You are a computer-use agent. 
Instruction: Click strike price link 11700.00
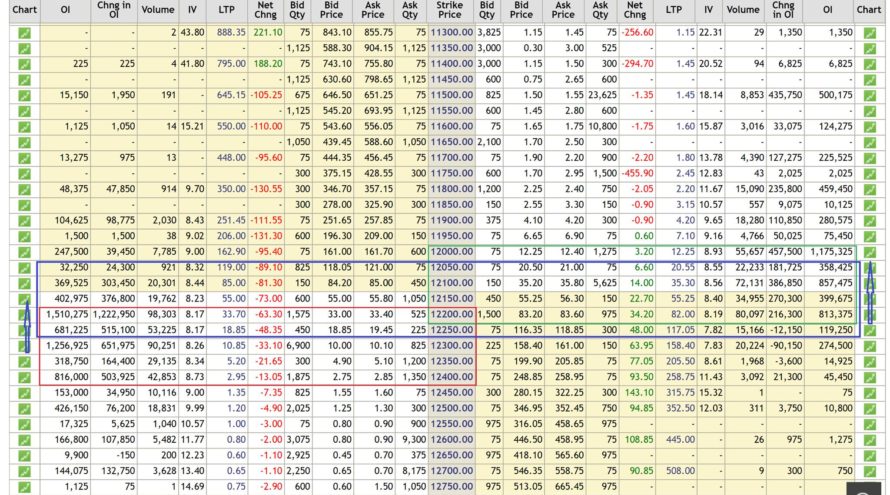pos(451,157)
